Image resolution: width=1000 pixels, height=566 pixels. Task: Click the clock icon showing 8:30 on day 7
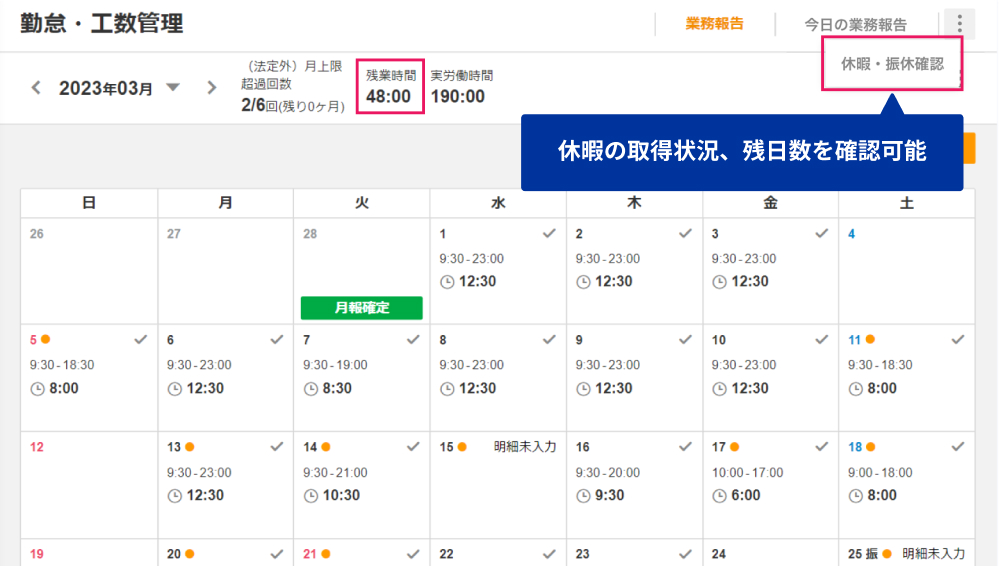[x=311, y=389]
